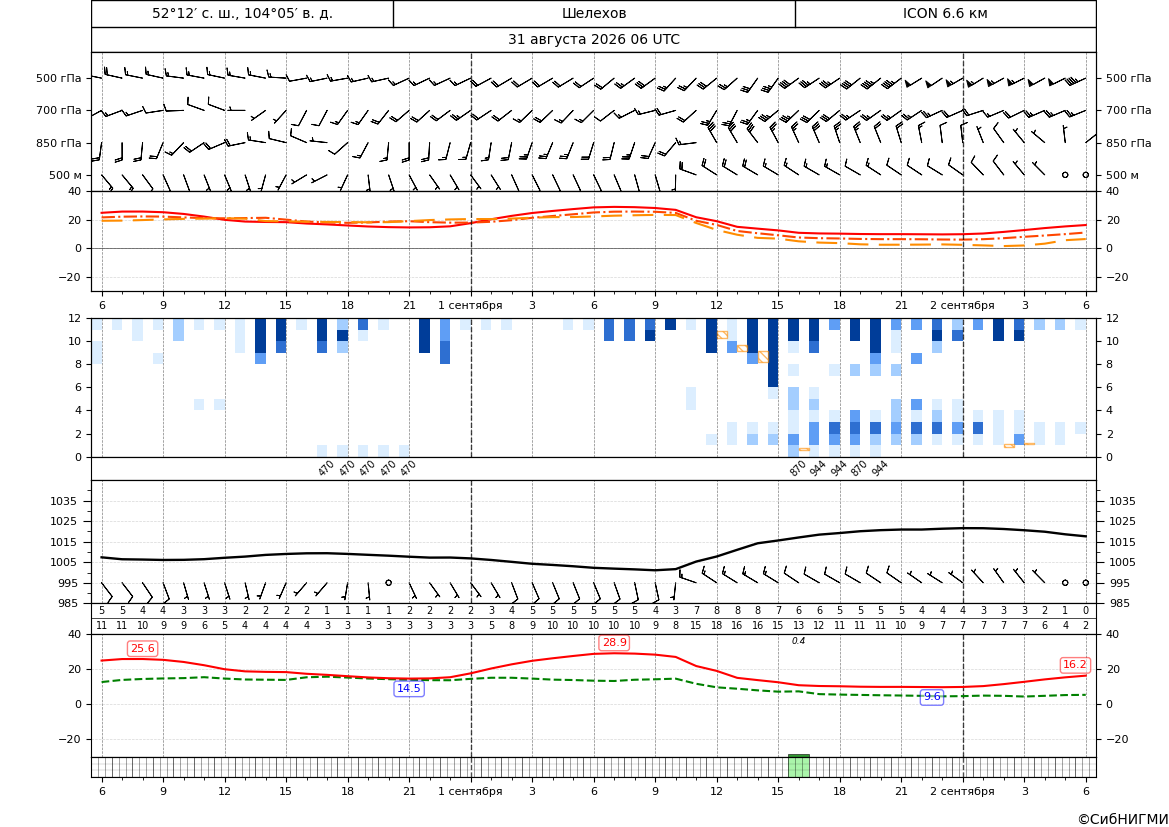Click the 16.2 red end temperature label
The height and width of the screenshot is (827, 1169).
click(1074, 664)
